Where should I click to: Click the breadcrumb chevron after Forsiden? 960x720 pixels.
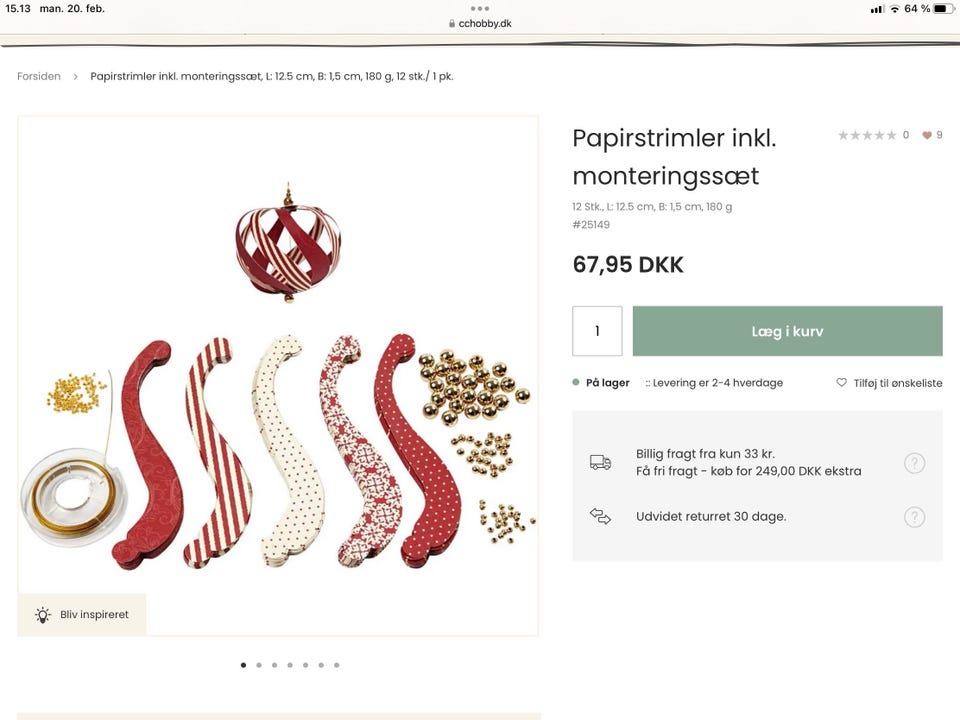75,77
